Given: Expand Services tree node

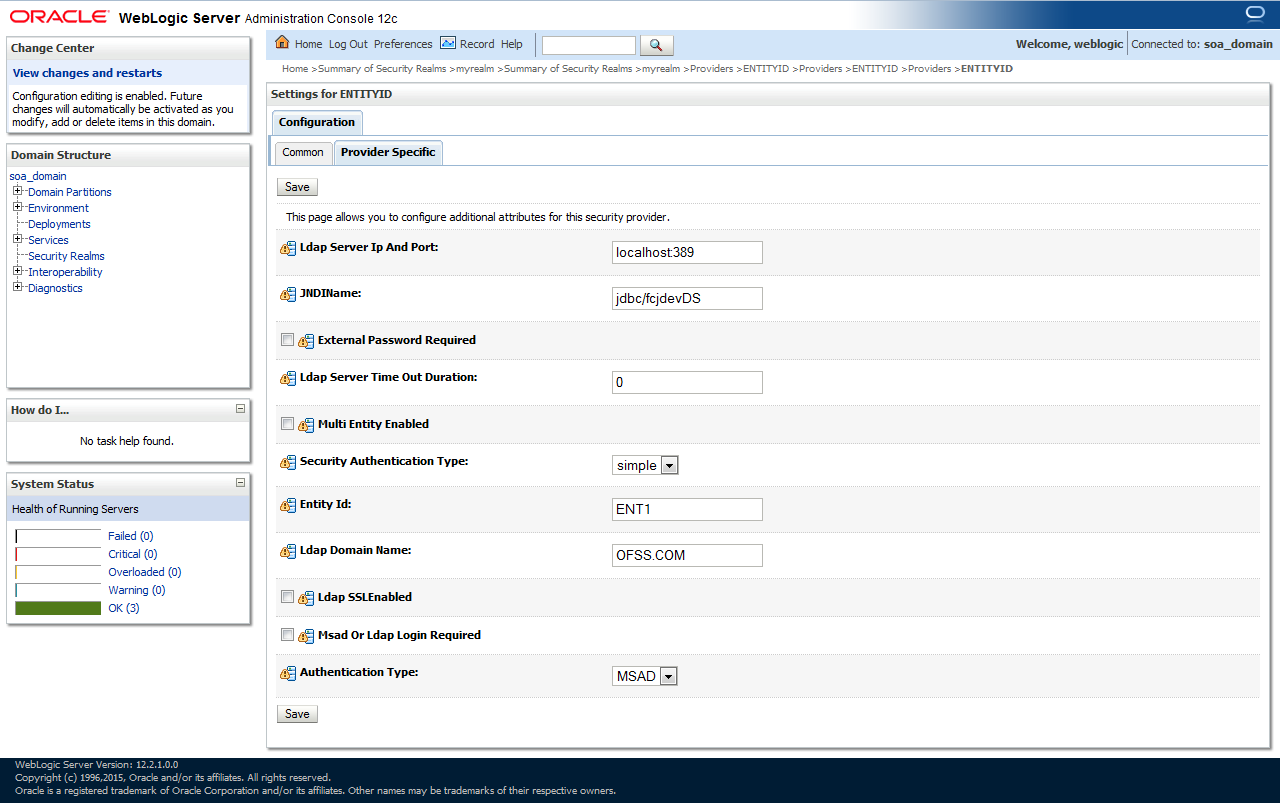Looking at the screenshot, I should point(18,239).
